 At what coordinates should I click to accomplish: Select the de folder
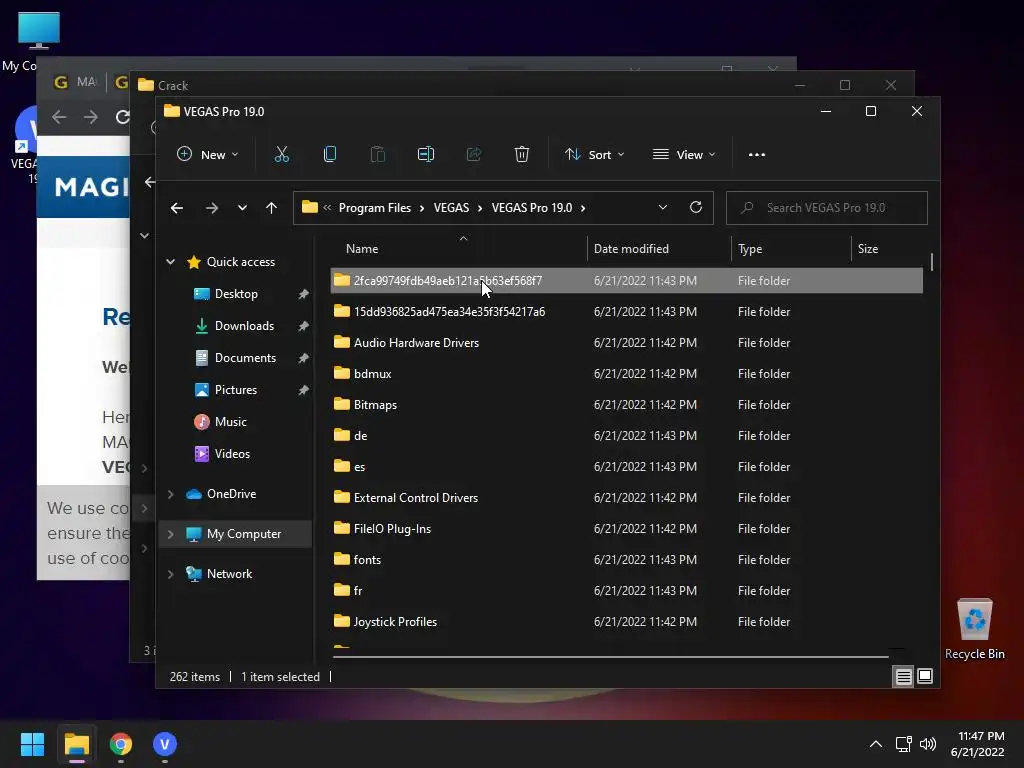coord(626,436)
